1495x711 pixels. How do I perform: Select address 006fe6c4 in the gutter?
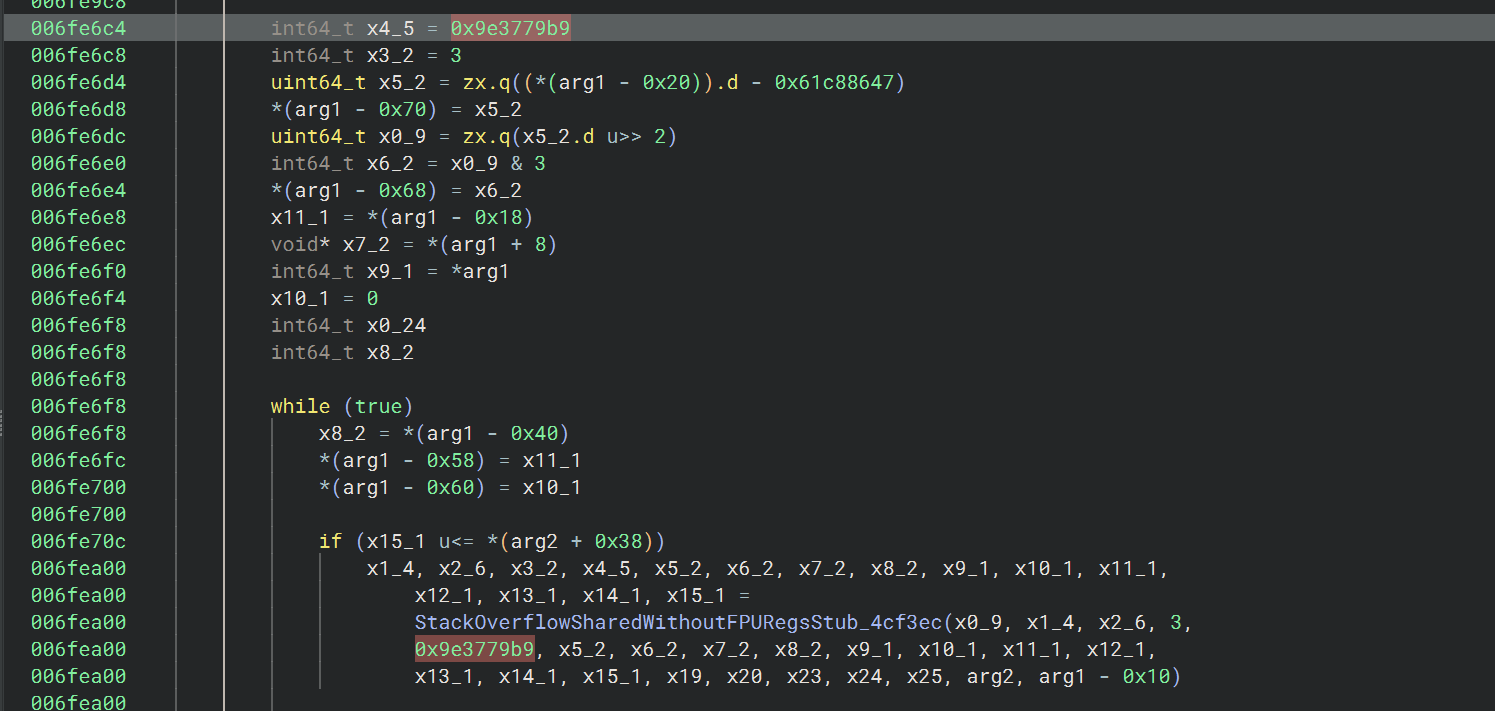click(78, 29)
